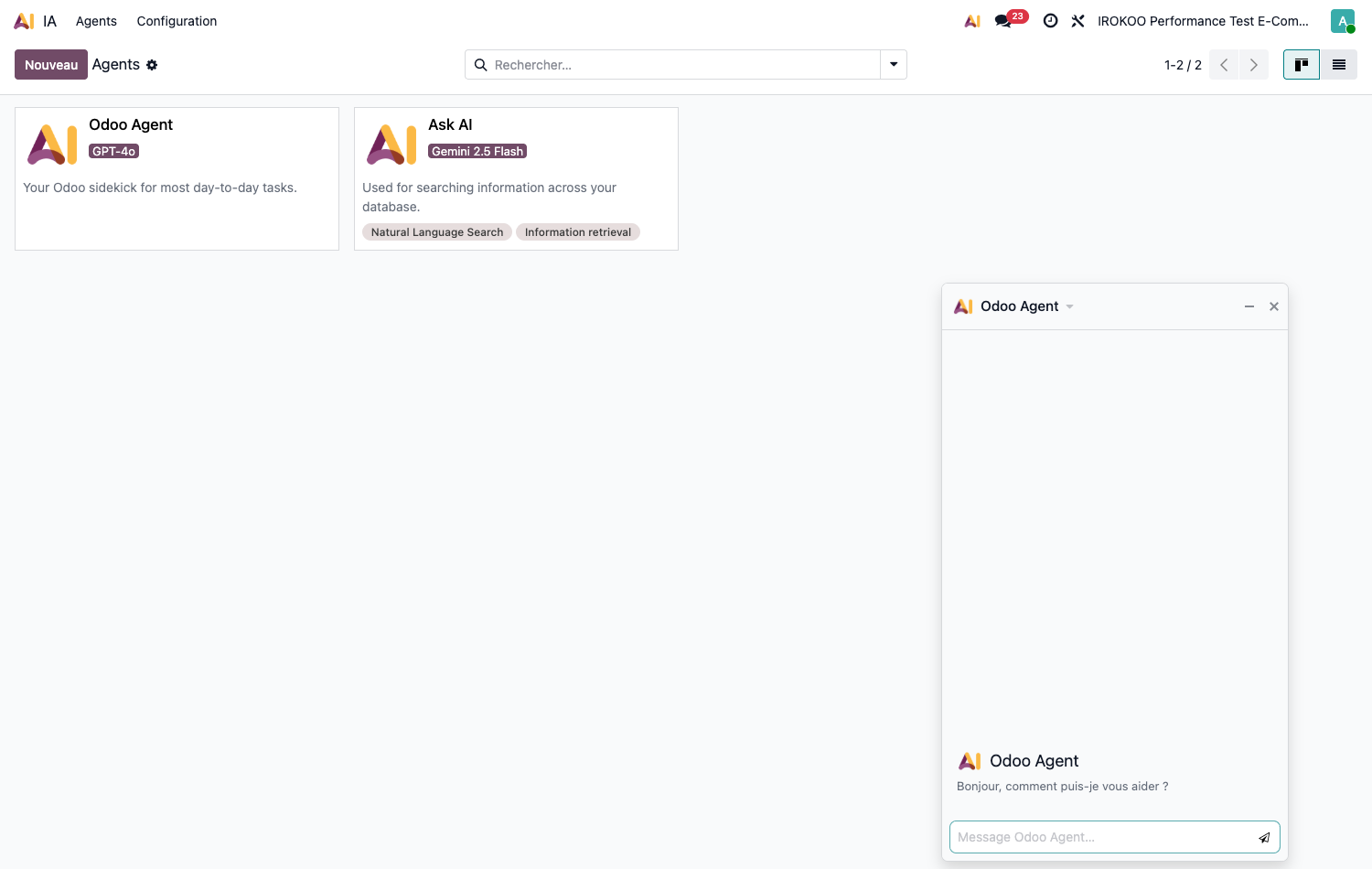Open the company switcher IROKOO Performance Test

pos(1203,21)
